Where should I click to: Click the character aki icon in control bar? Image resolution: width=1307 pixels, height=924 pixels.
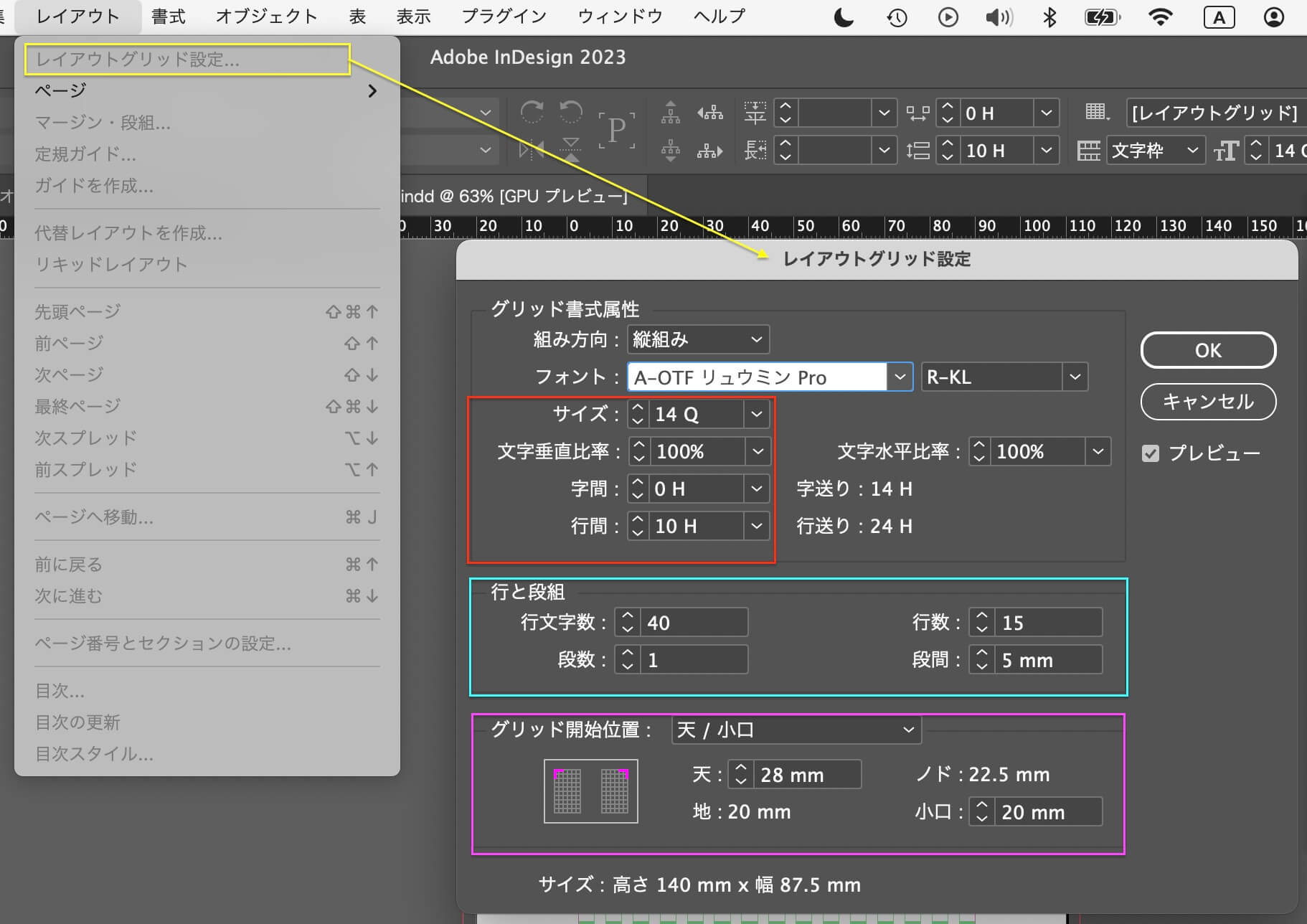[917, 113]
